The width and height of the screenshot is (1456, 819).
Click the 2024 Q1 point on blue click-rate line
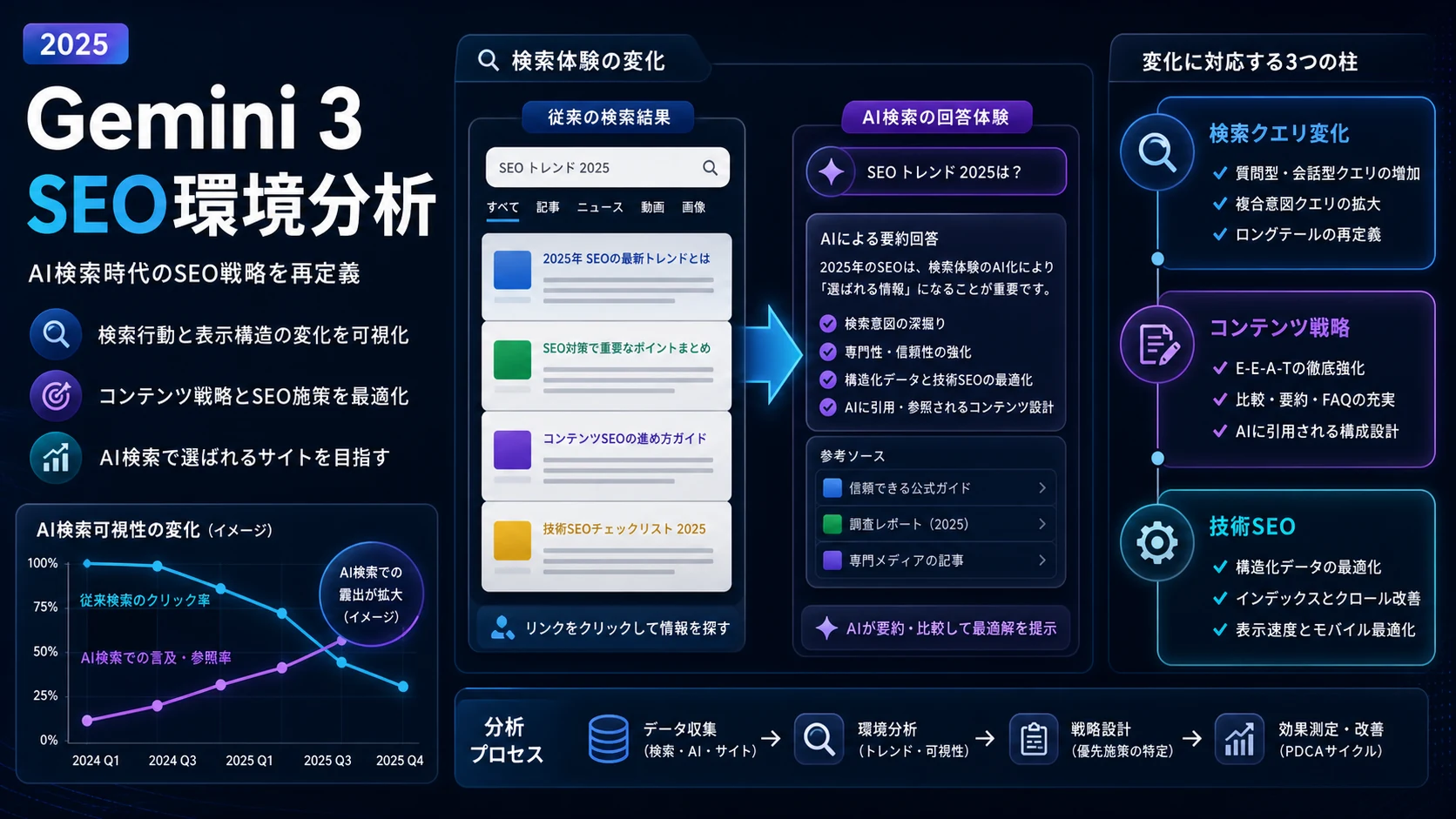(x=87, y=563)
